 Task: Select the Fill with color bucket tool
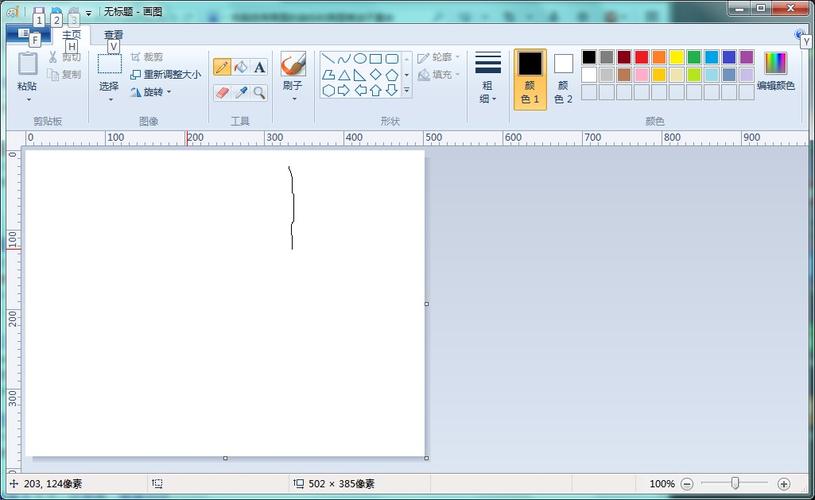[x=240, y=67]
